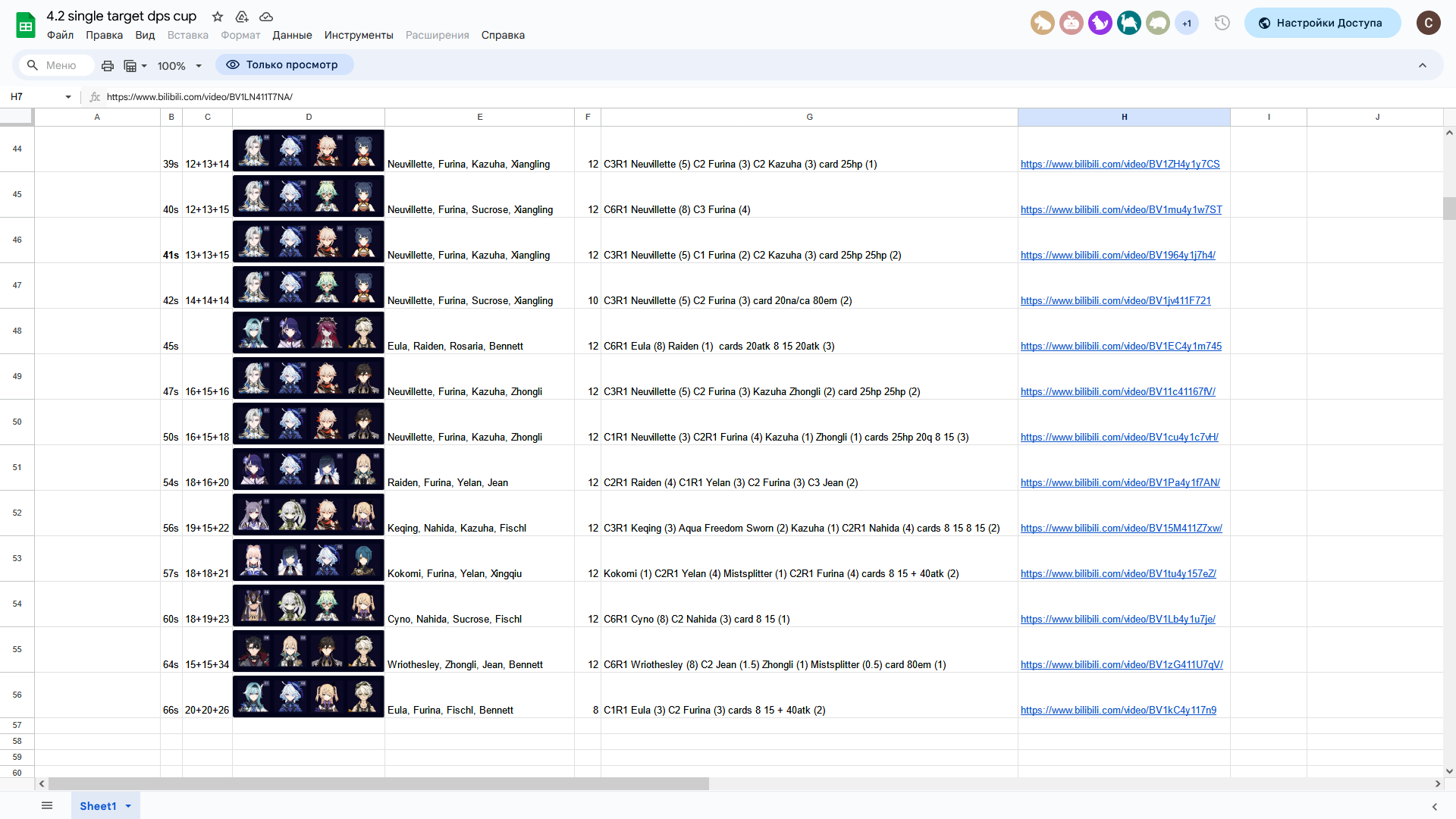Open the 100% zoom dropdown
Image resolution: width=1456 pixels, height=819 pixels.
[x=180, y=66]
